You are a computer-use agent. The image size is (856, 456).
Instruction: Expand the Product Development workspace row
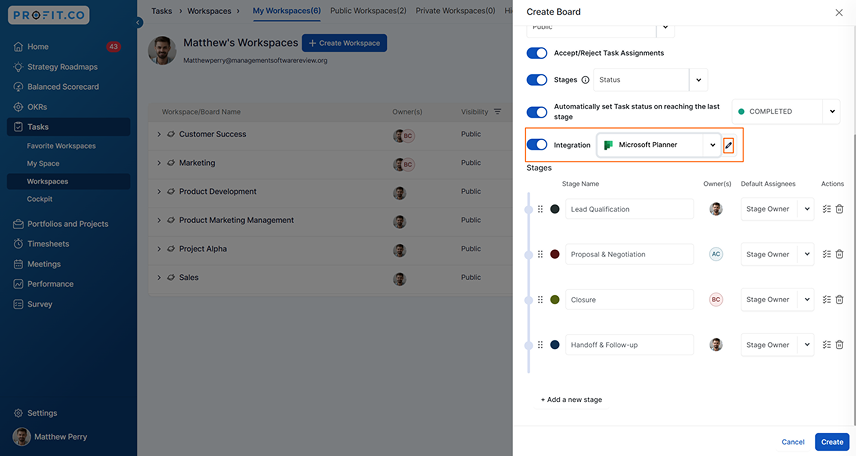click(x=159, y=192)
